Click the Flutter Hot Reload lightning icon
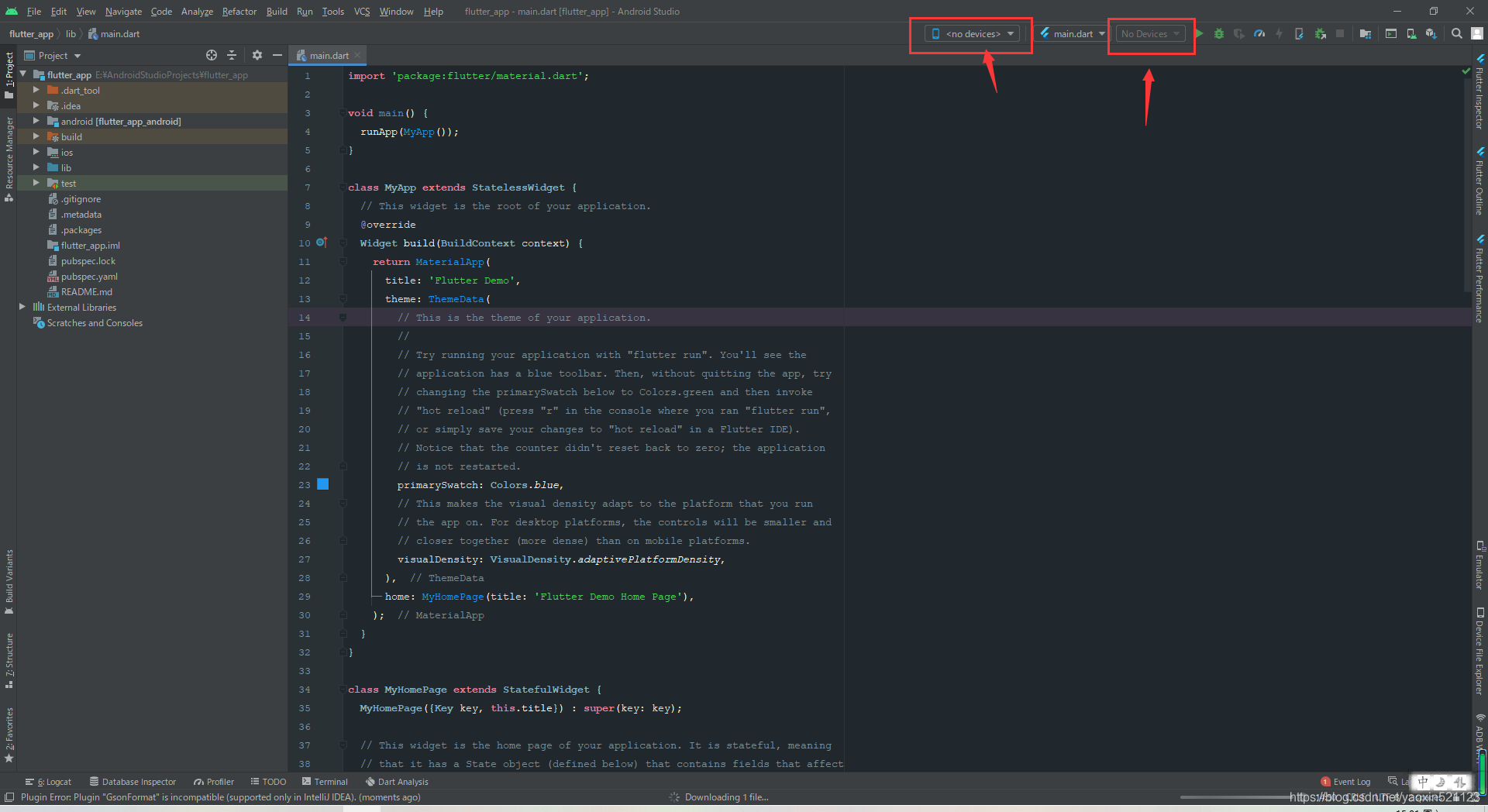The height and width of the screenshot is (812, 1488). point(1279,33)
